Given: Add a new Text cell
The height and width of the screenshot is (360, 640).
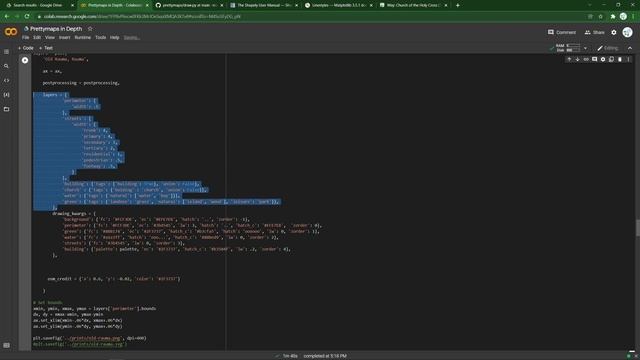Looking at the screenshot, I should [x=46, y=48].
